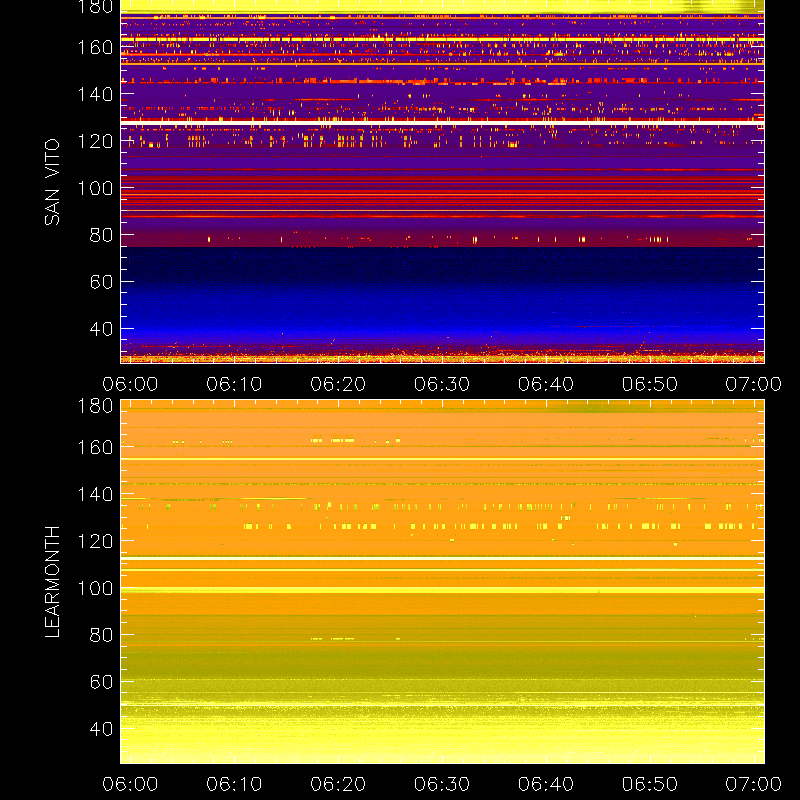This screenshot has height=800, width=800.
Task: Pick the 180 tick label on Learmonth axis
Action: [95, 406]
